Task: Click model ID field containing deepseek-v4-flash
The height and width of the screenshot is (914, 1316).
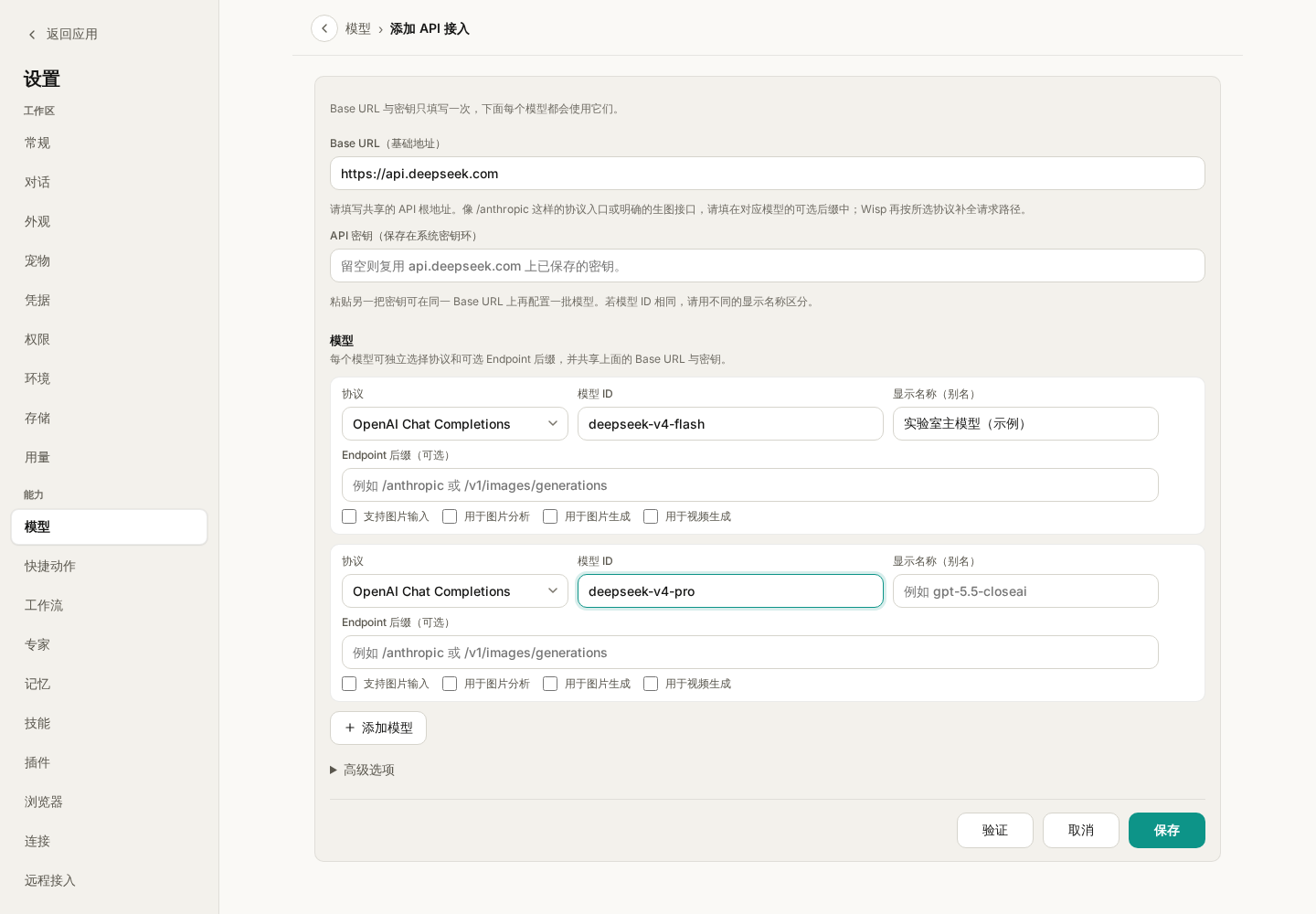Action: pos(730,424)
